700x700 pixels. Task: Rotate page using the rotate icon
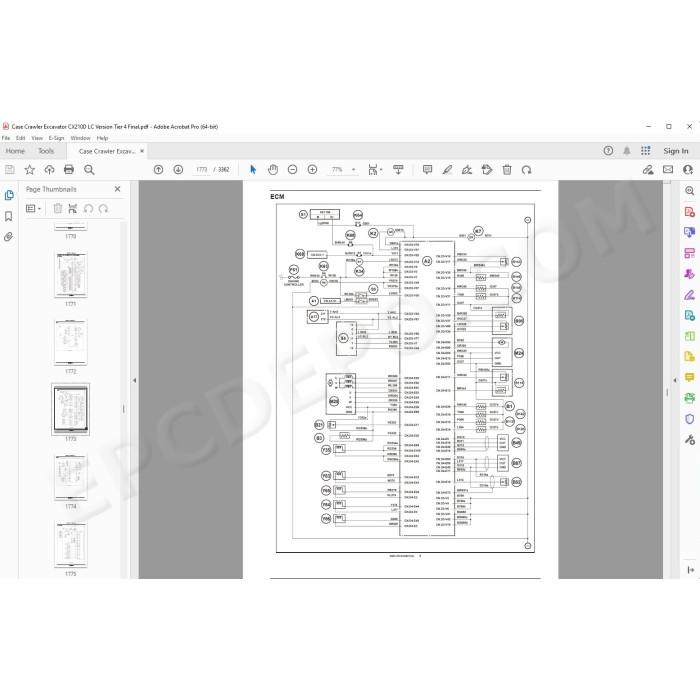[x=526, y=170]
